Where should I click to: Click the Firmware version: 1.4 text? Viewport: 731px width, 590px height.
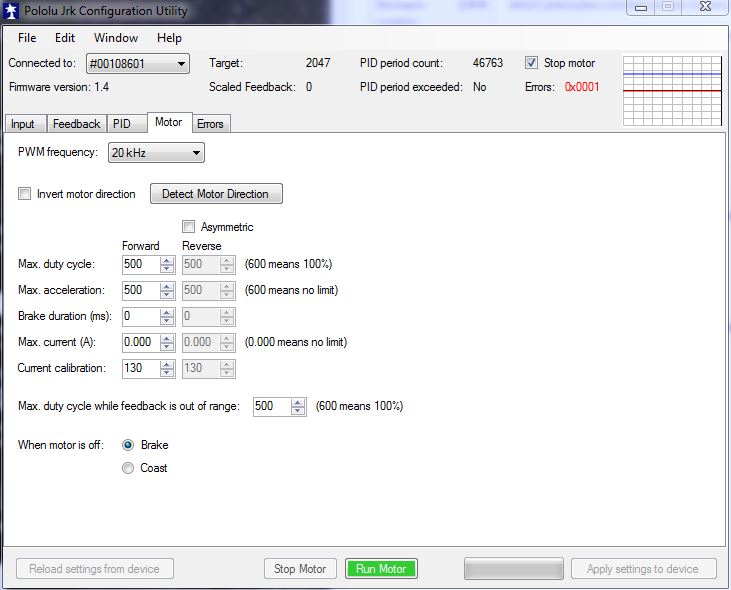[59, 87]
